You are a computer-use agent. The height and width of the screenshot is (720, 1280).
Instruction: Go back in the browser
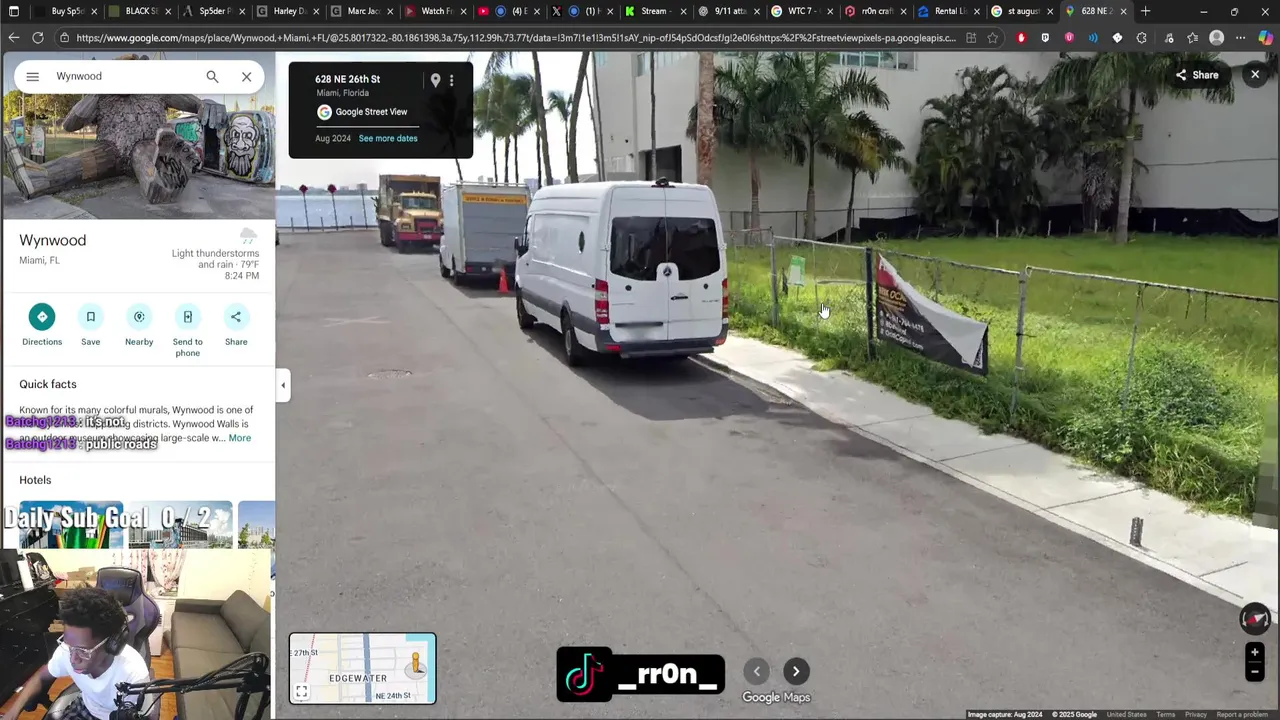click(x=14, y=38)
